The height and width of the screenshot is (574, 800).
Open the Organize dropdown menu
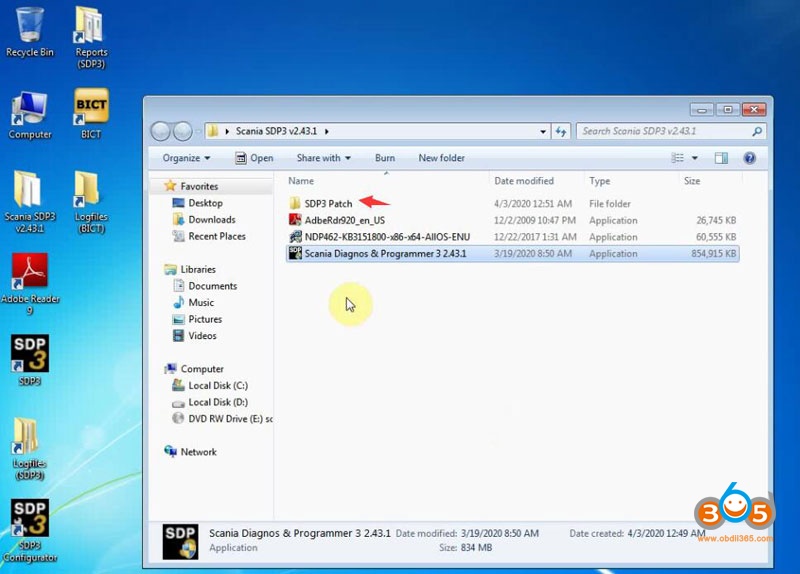click(x=186, y=158)
